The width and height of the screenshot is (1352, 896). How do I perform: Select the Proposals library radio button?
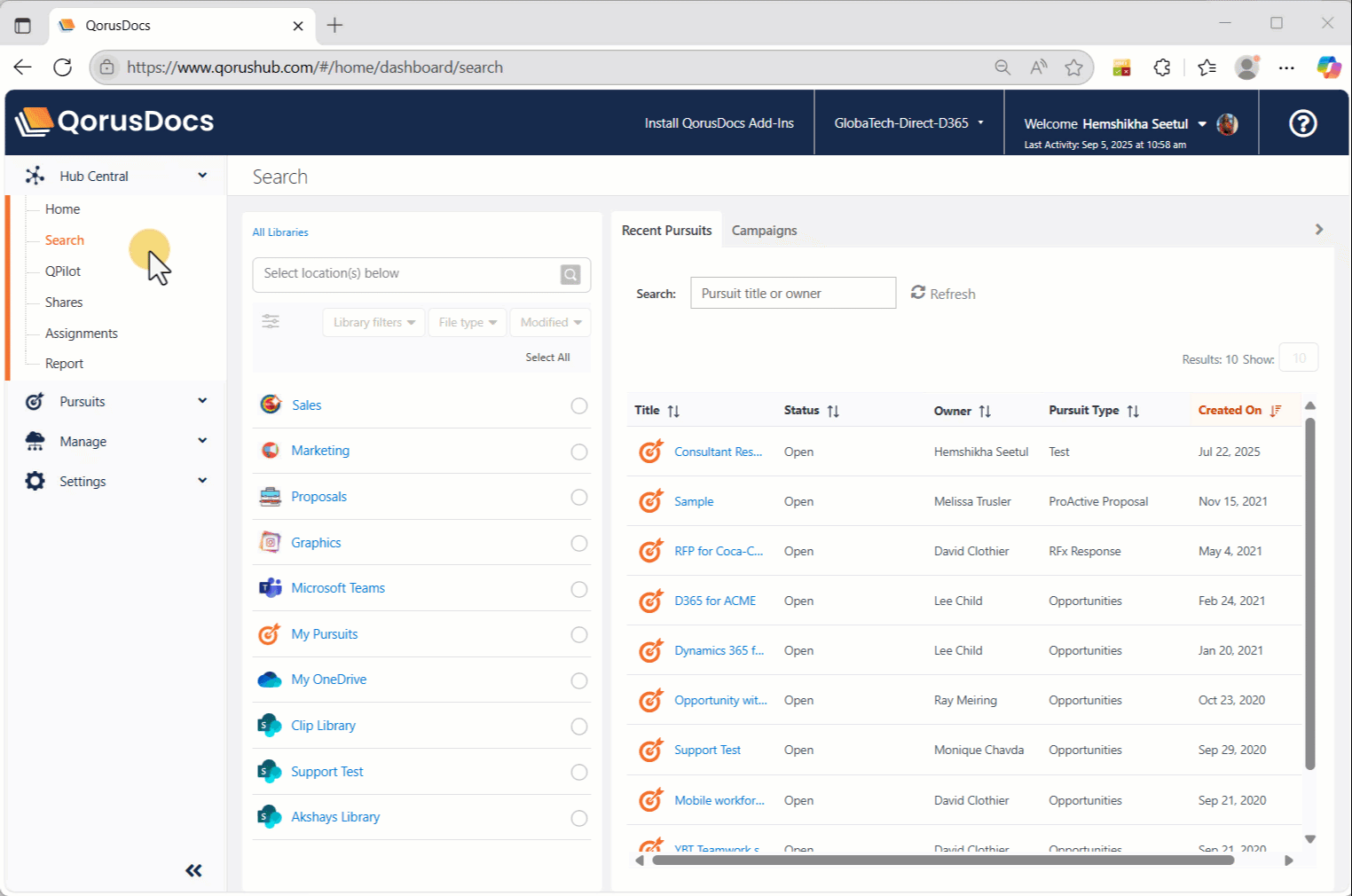579,497
